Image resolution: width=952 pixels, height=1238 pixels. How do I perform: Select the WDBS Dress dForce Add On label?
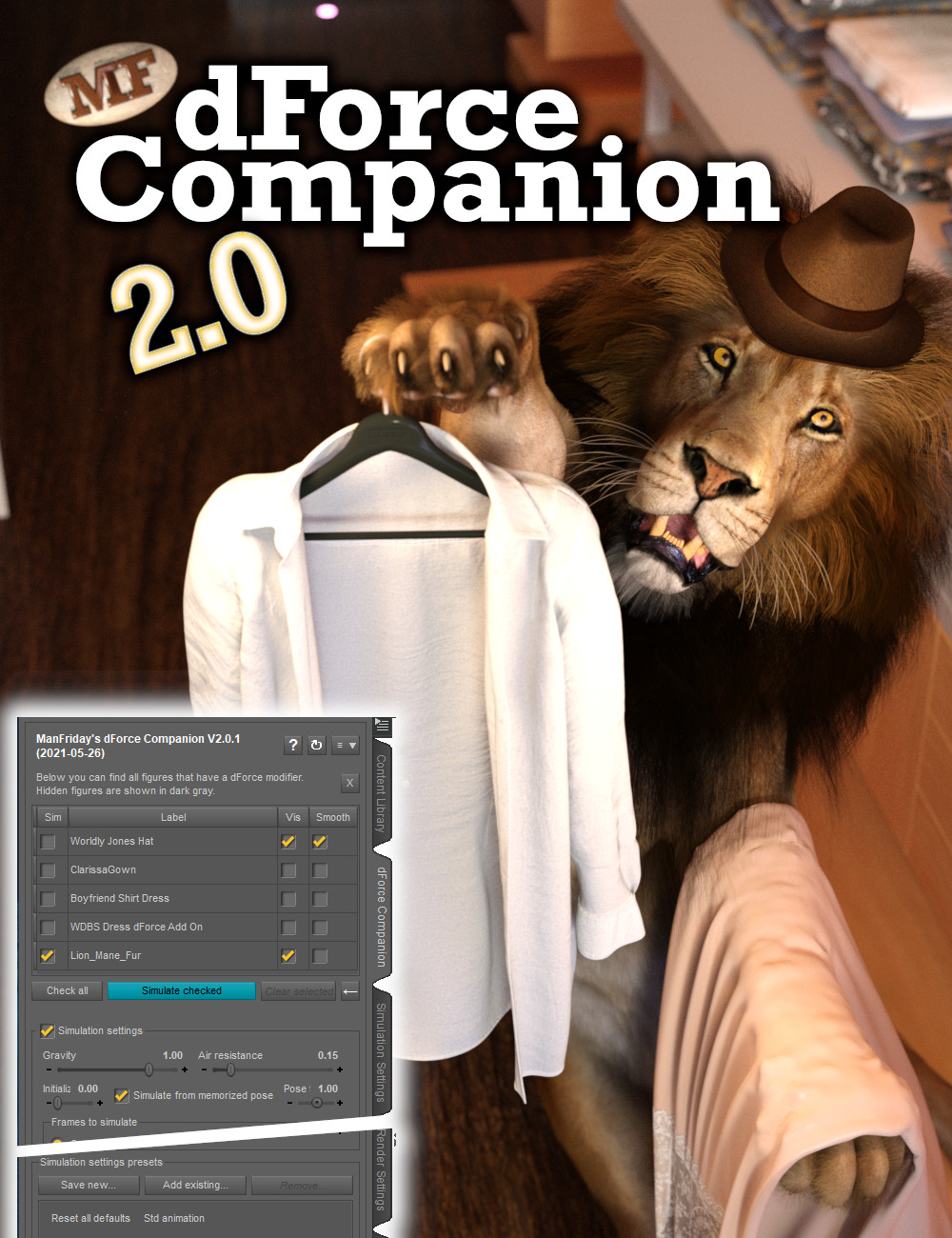pyautogui.click(x=136, y=928)
